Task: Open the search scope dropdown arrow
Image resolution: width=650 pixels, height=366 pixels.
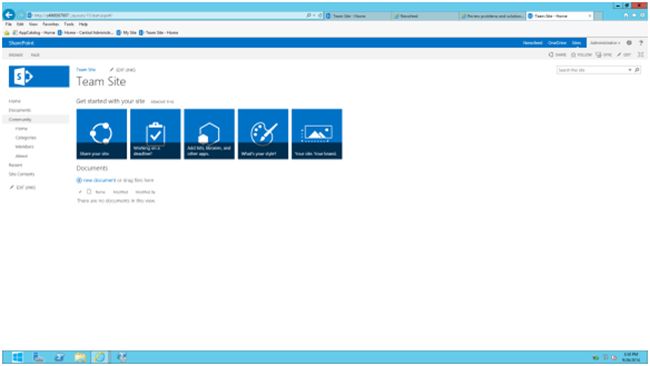Action: coord(630,70)
